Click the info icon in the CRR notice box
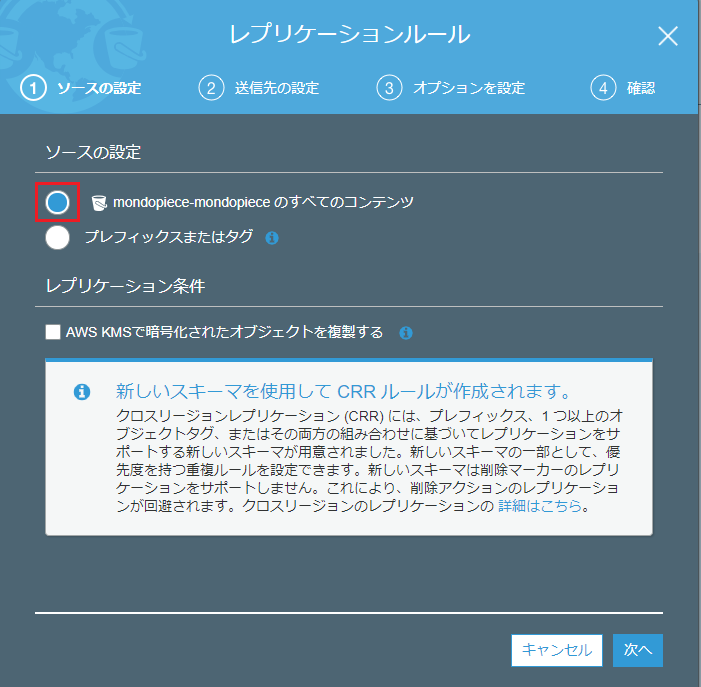The image size is (701, 687). click(82, 392)
